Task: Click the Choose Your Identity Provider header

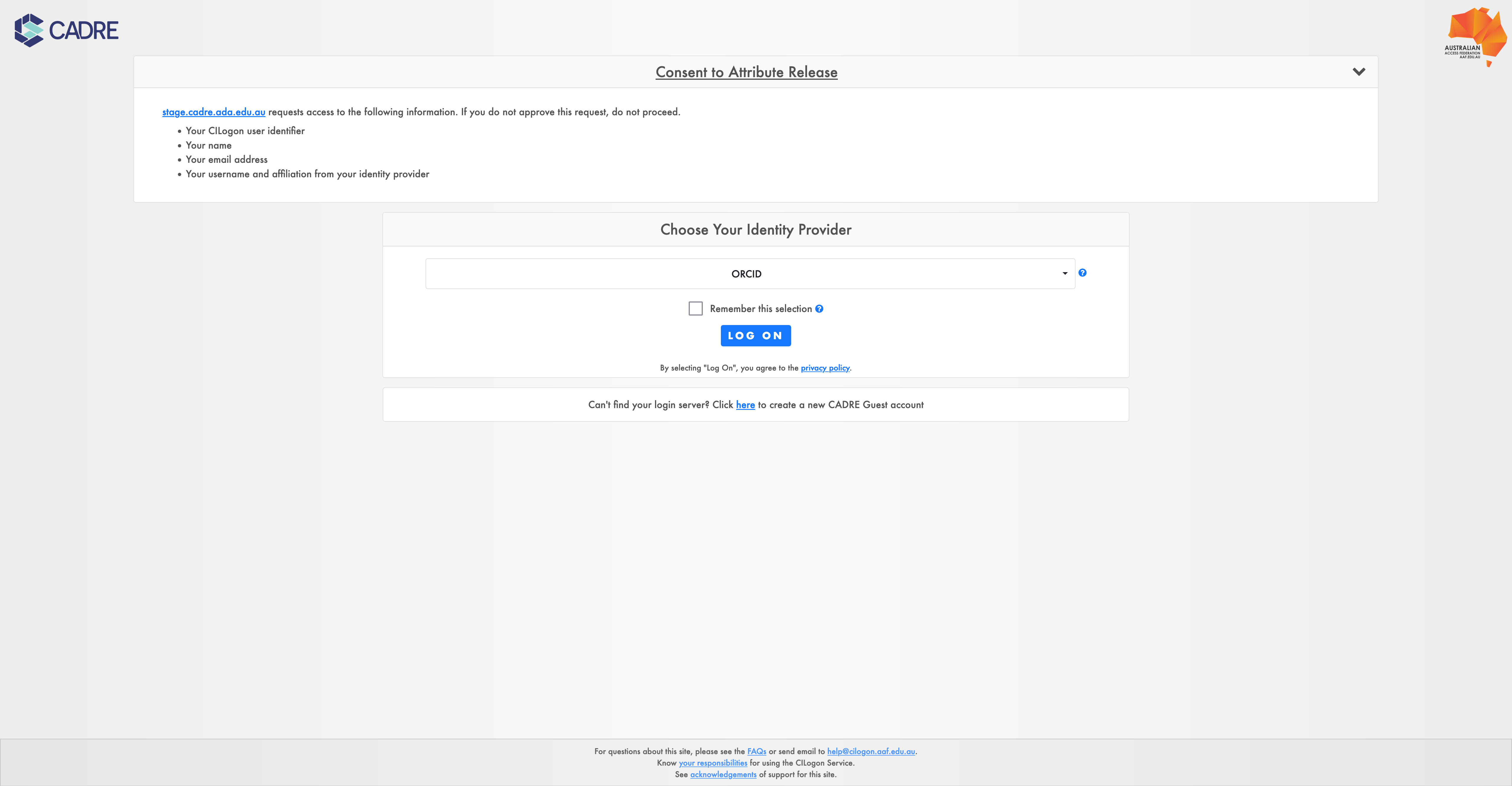Action: pyautogui.click(x=755, y=230)
